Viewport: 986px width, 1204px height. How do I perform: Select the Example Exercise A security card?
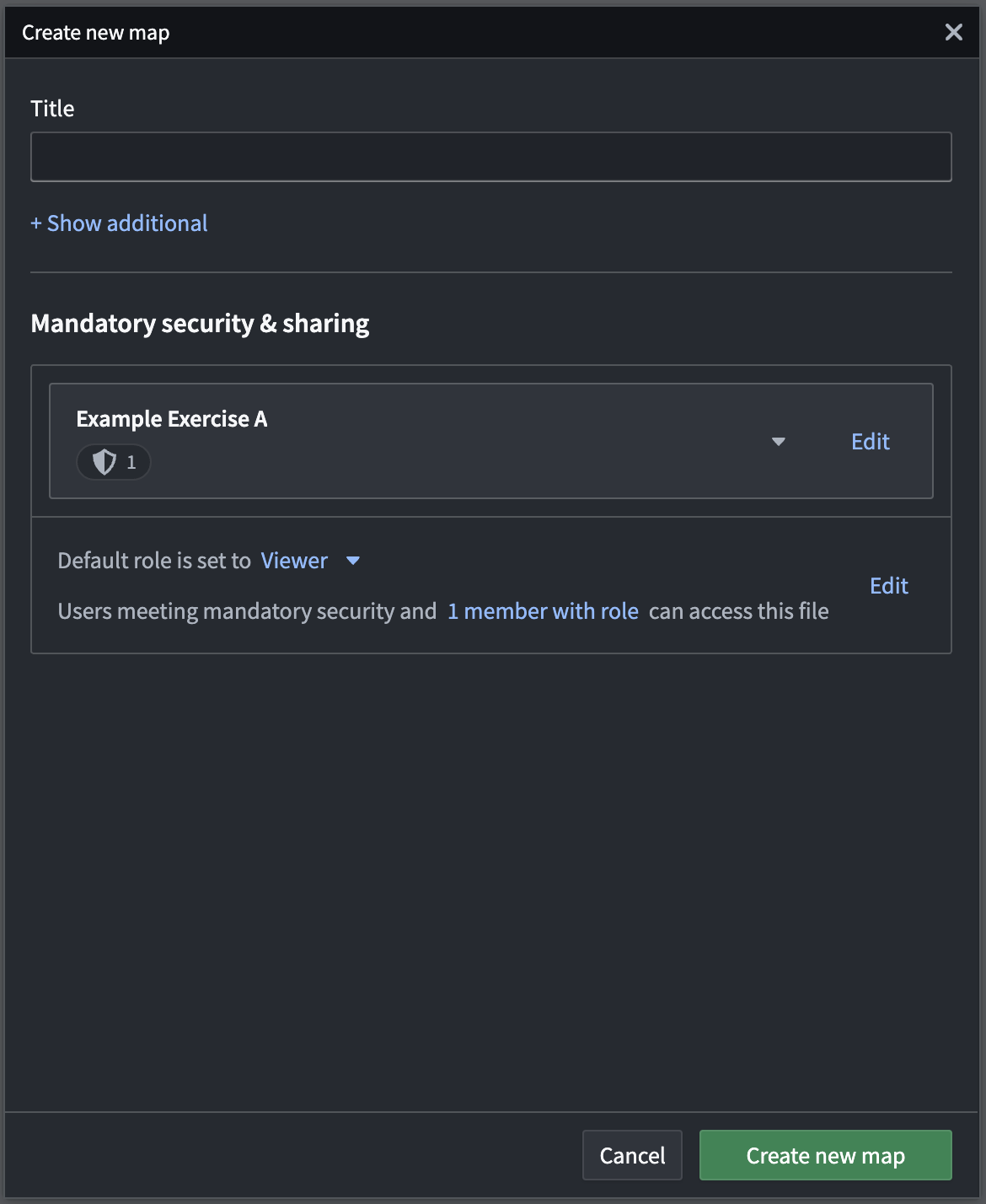491,441
